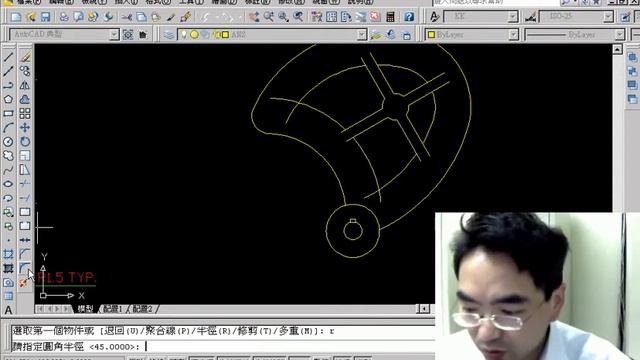The image size is (640, 360).
Task: Expand the ISO-25 dimension style dropdown
Action: point(608,17)
